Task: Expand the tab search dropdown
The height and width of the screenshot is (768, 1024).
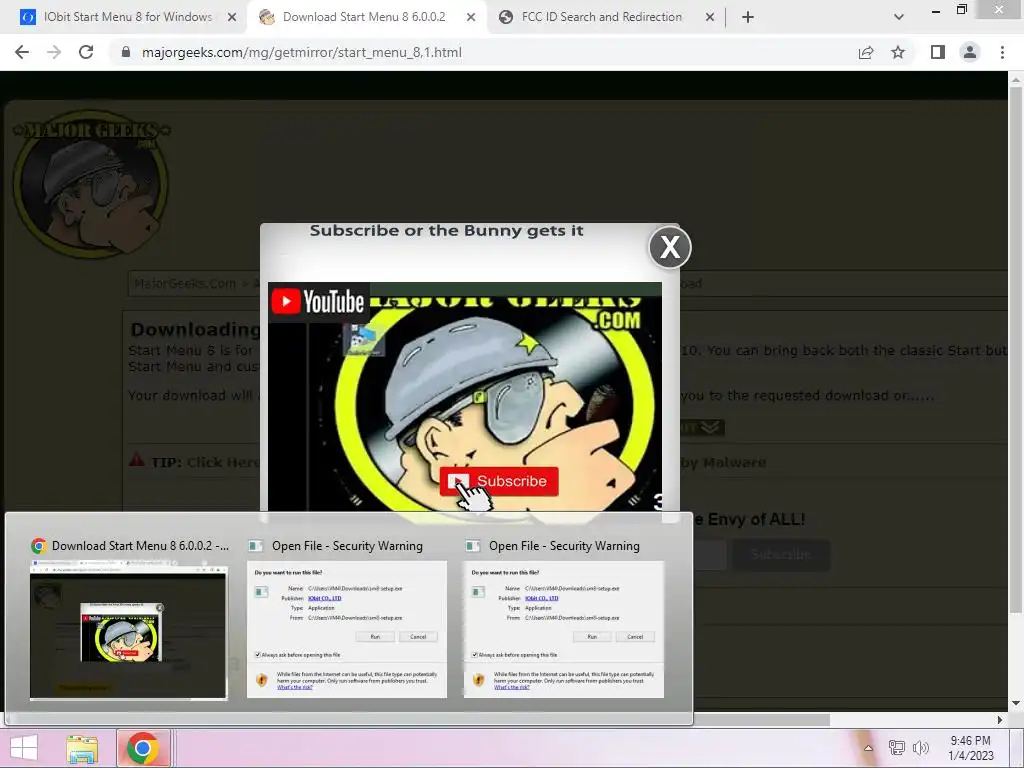Action: pyautogui.click(x=899, y=17)
